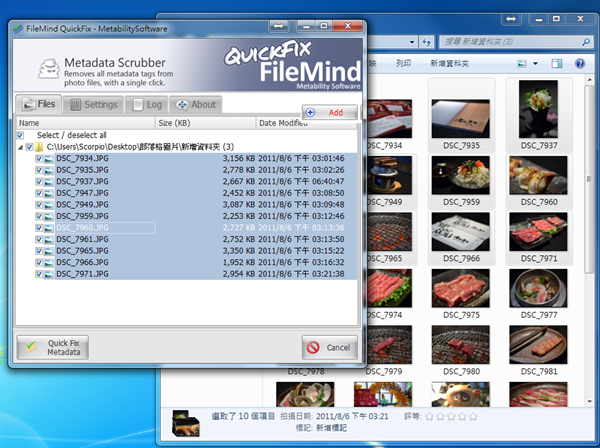Toggle Select / deselect all checkbox

[20, 135]
